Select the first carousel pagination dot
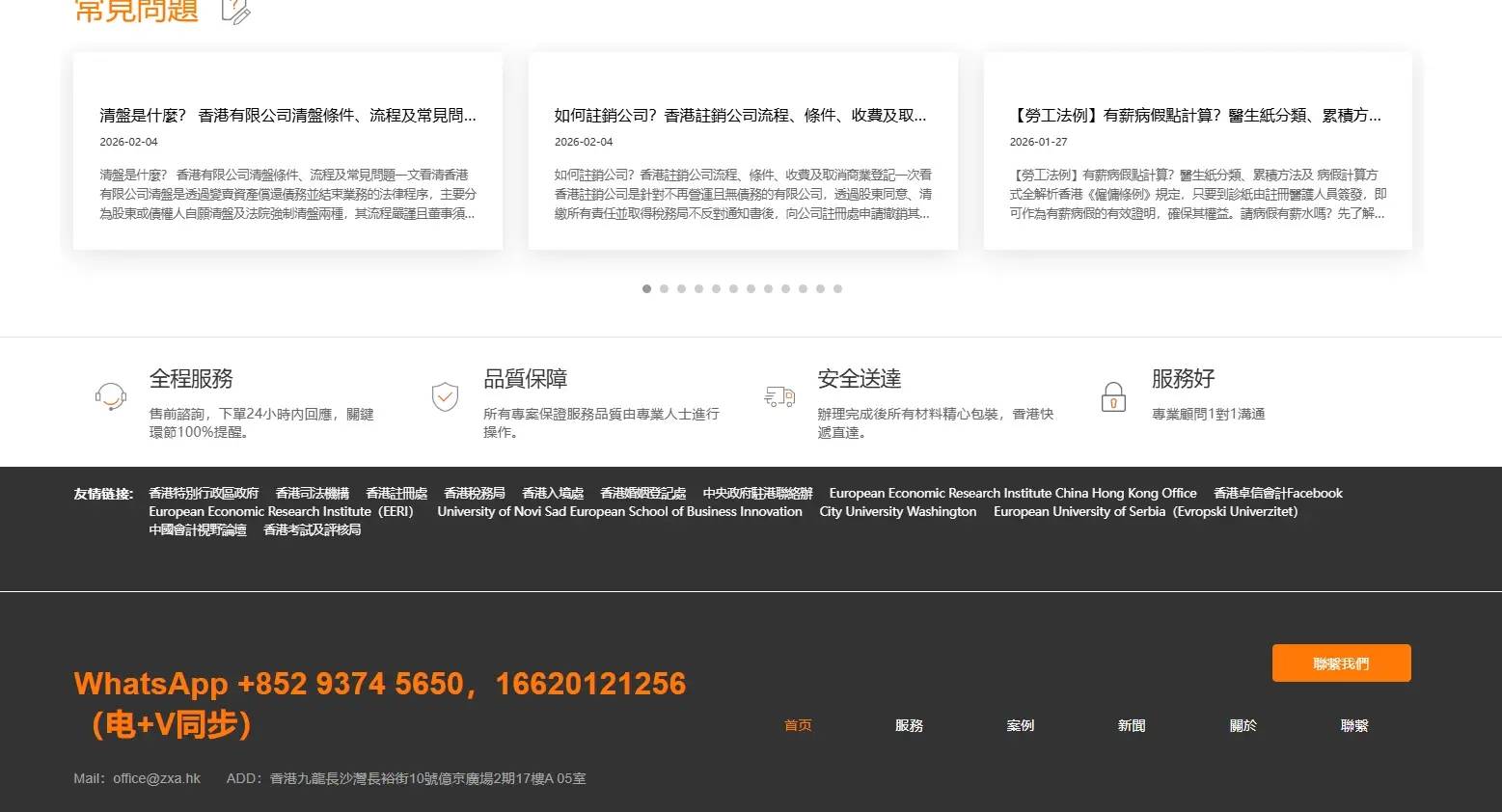The width and height of the screenshot is (1502, 812). click(646, 288)
